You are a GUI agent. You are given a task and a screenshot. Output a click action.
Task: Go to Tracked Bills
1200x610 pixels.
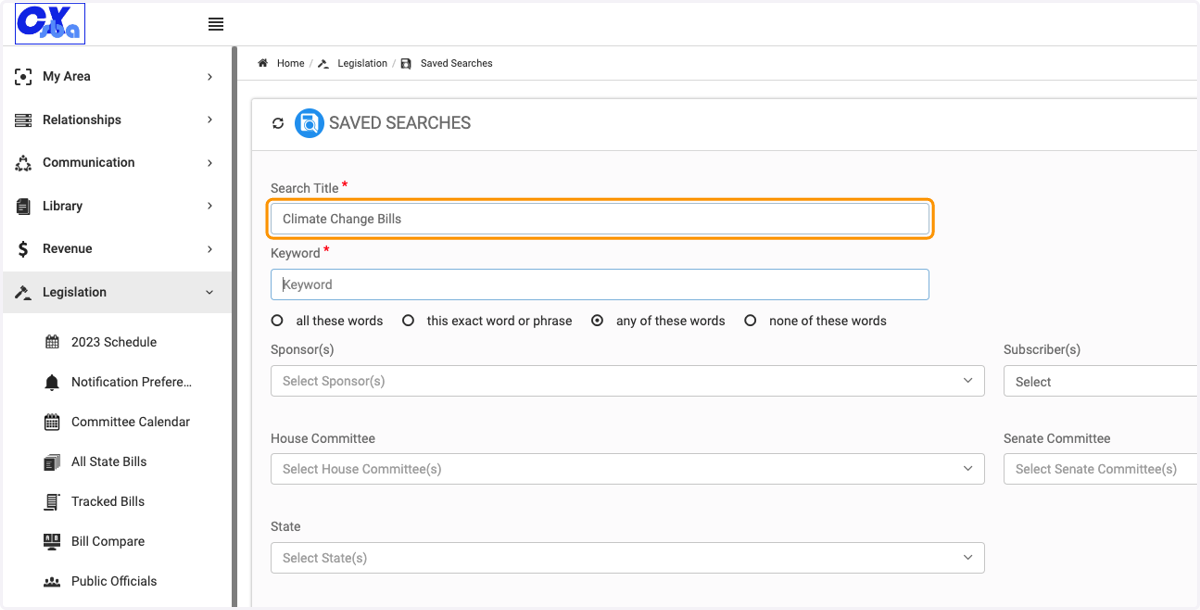tap(108, 502)
